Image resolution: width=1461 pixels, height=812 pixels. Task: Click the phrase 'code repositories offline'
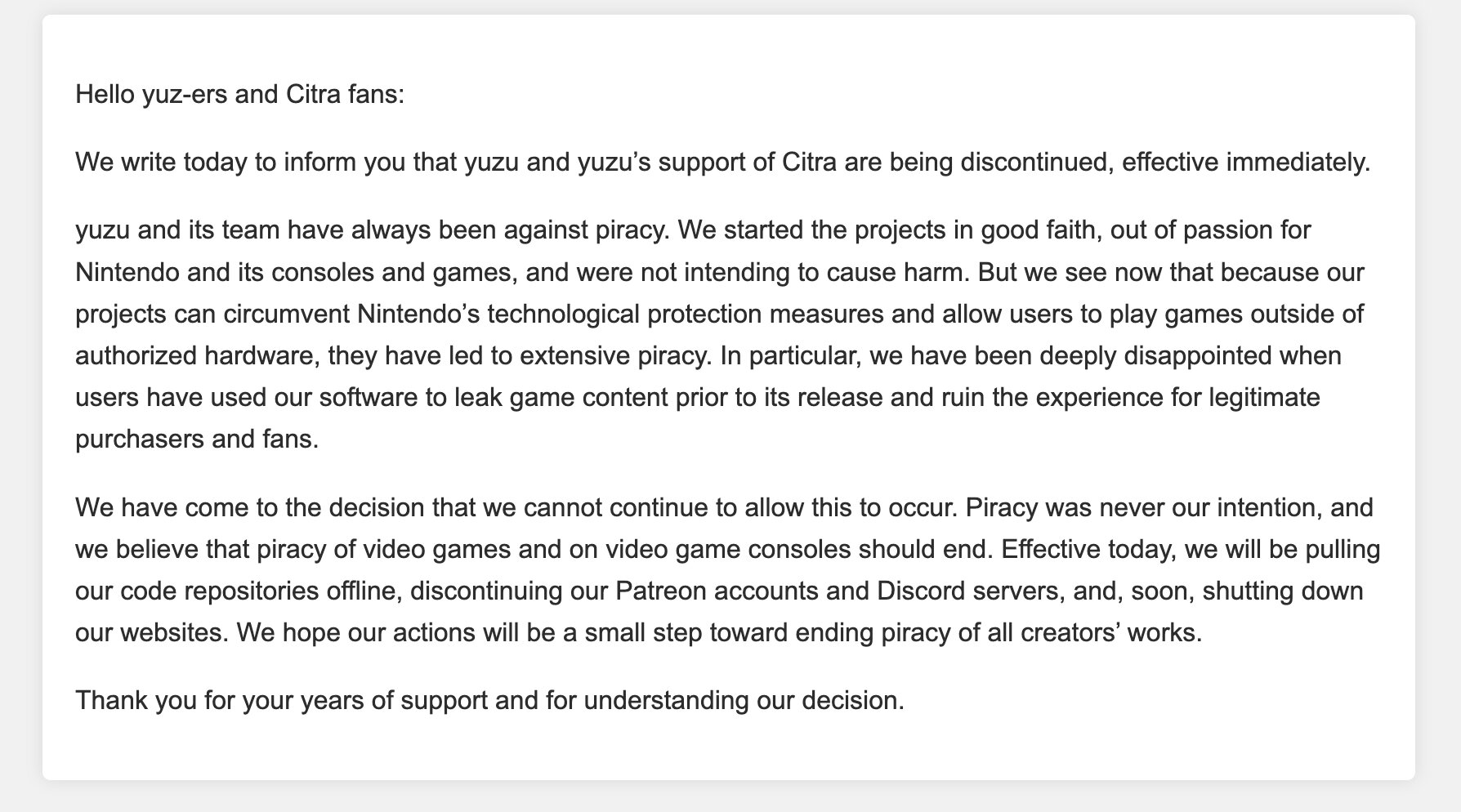tap(258, 591)
